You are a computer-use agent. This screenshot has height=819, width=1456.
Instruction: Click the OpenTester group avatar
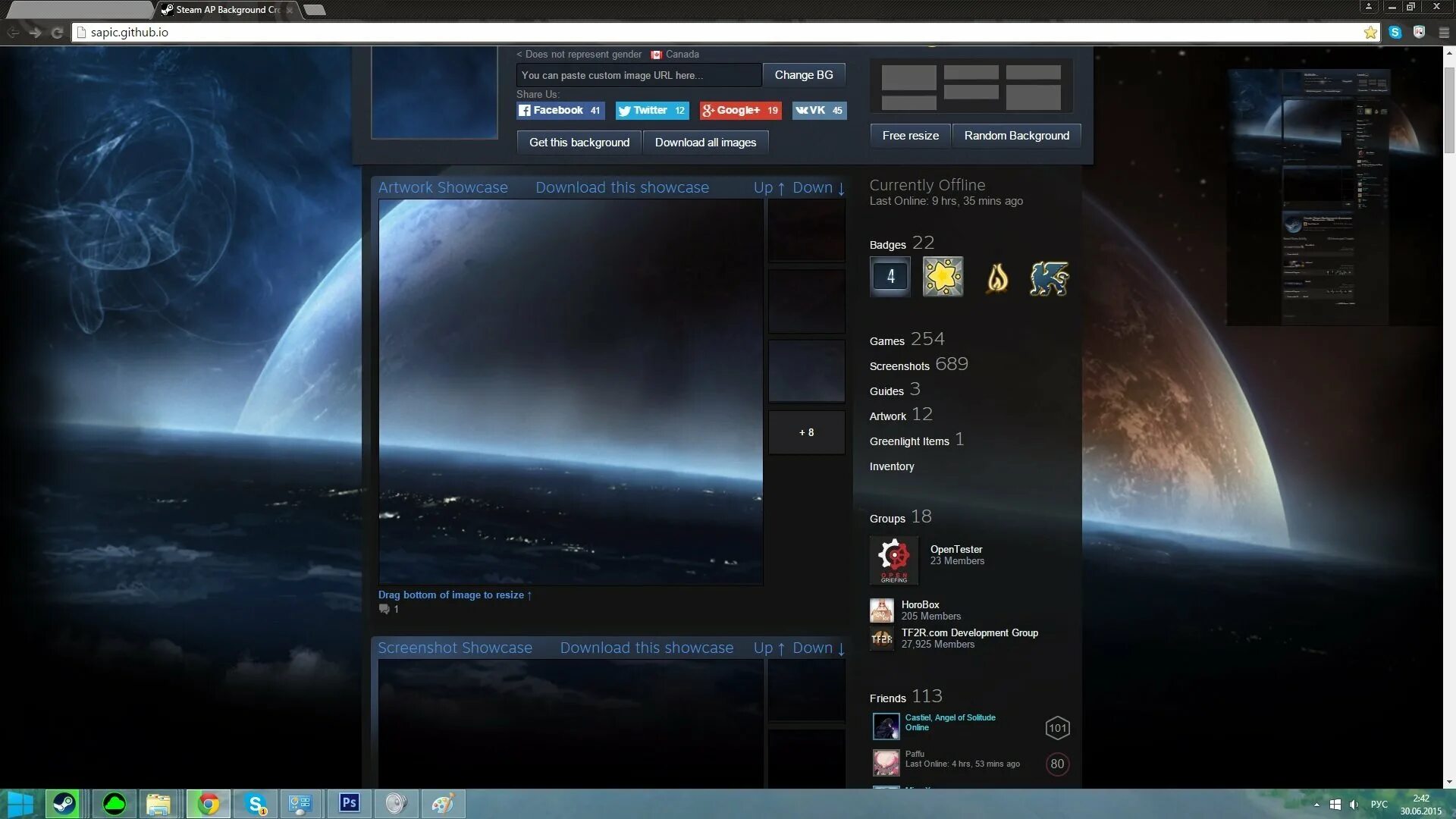tap(893, 560)
